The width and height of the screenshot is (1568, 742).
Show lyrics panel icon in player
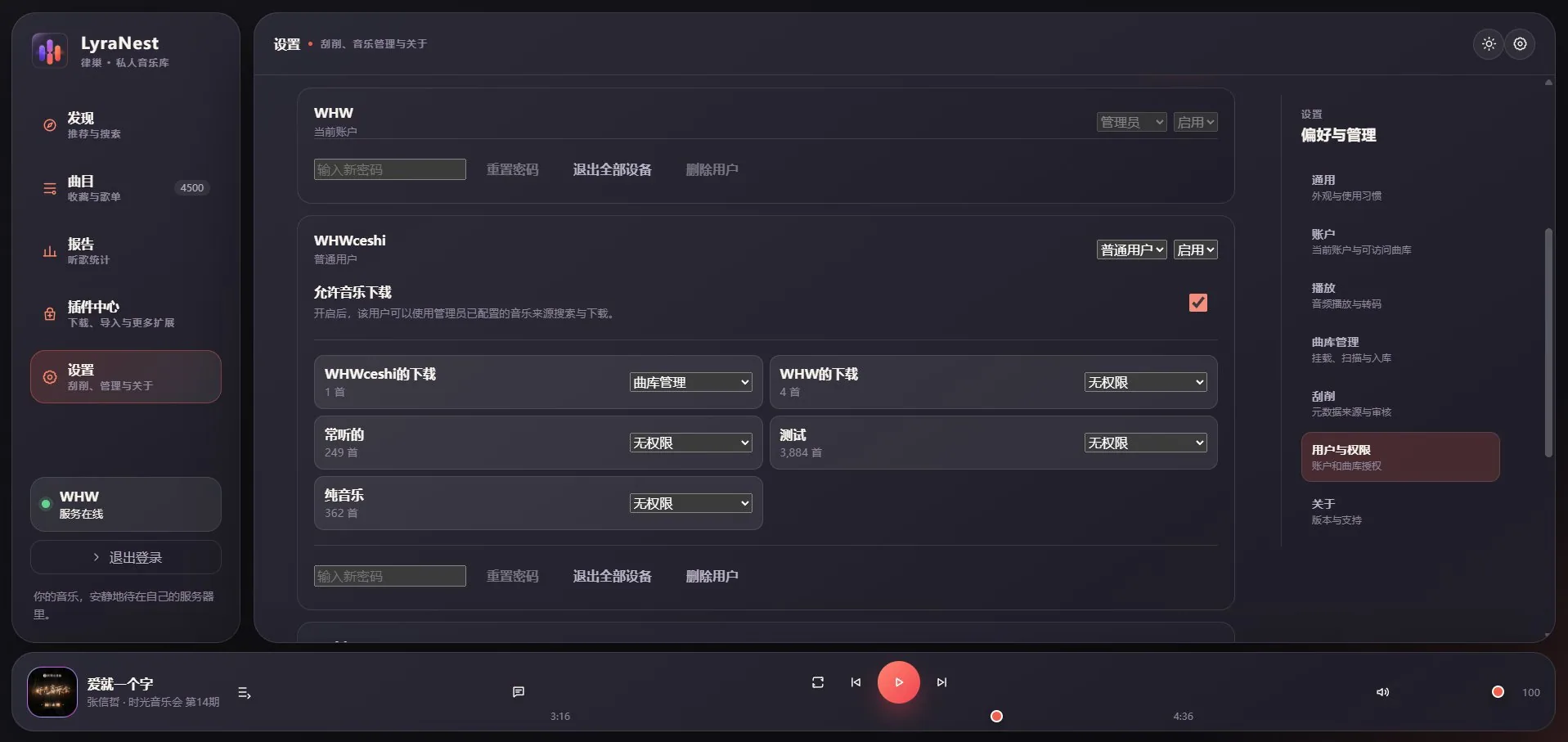pyautogui.click(x=519, y=692)
